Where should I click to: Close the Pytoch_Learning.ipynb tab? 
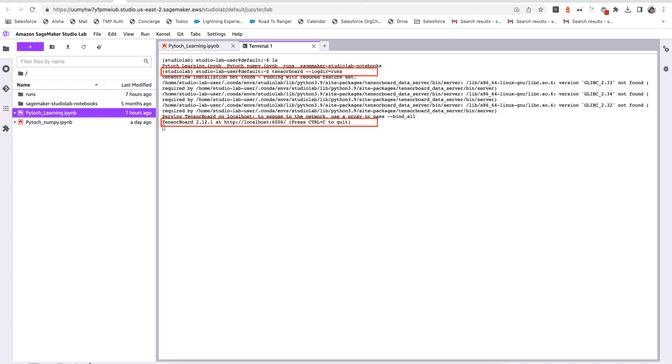(233, 46)
